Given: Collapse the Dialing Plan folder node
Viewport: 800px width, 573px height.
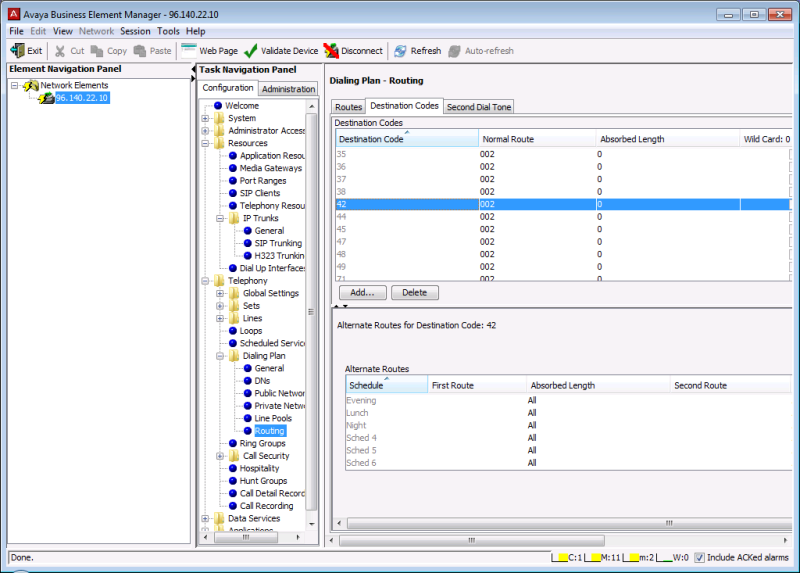Looking at the screenshot, I should (220, 356).
